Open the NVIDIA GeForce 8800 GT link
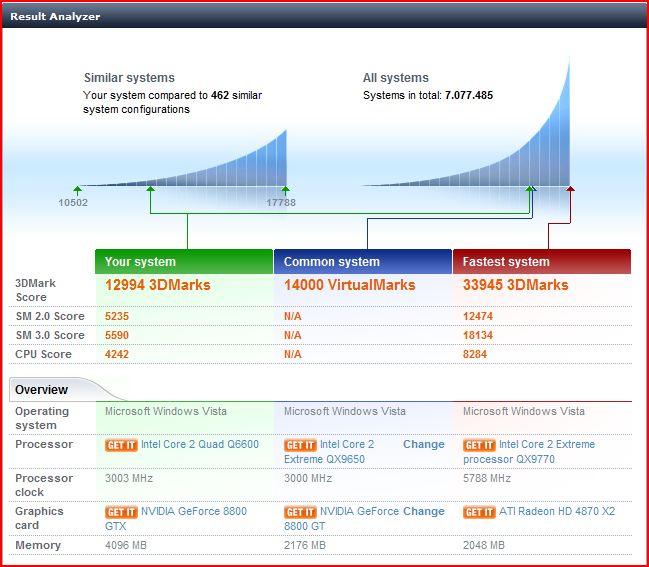Screen dimensions: 649x567 point(341,519)
